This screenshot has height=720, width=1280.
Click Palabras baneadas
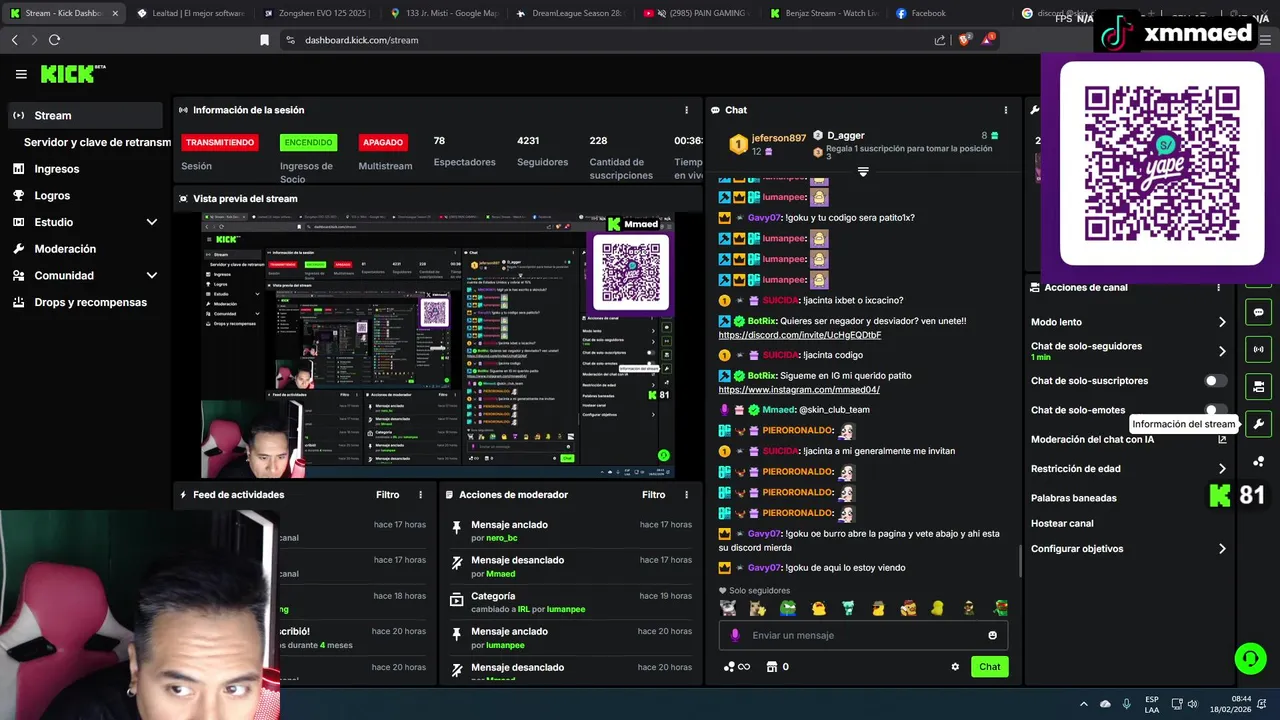coord(1074,498)
